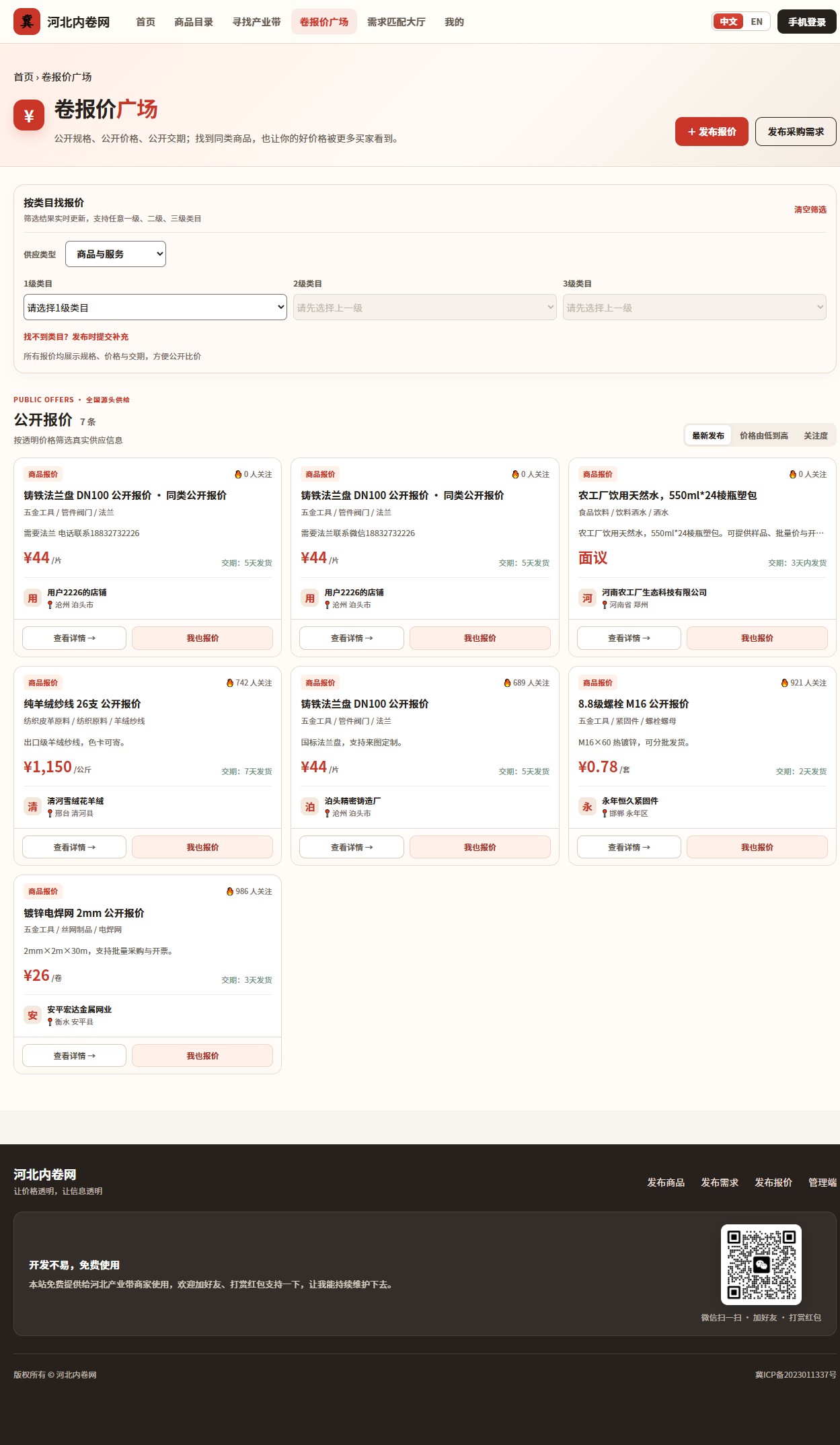Switch language to 中文
Image resolution: width=840 pixels, height=1445 pixels.
[x=728, y=22]
